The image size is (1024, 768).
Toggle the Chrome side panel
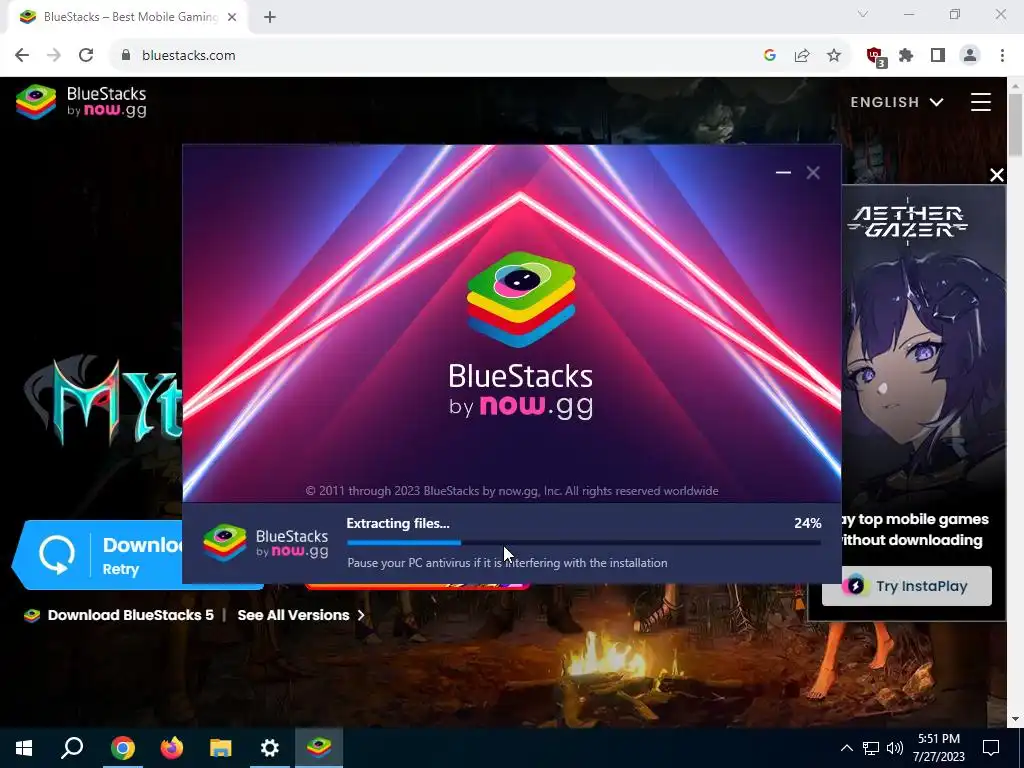point(938,56)
